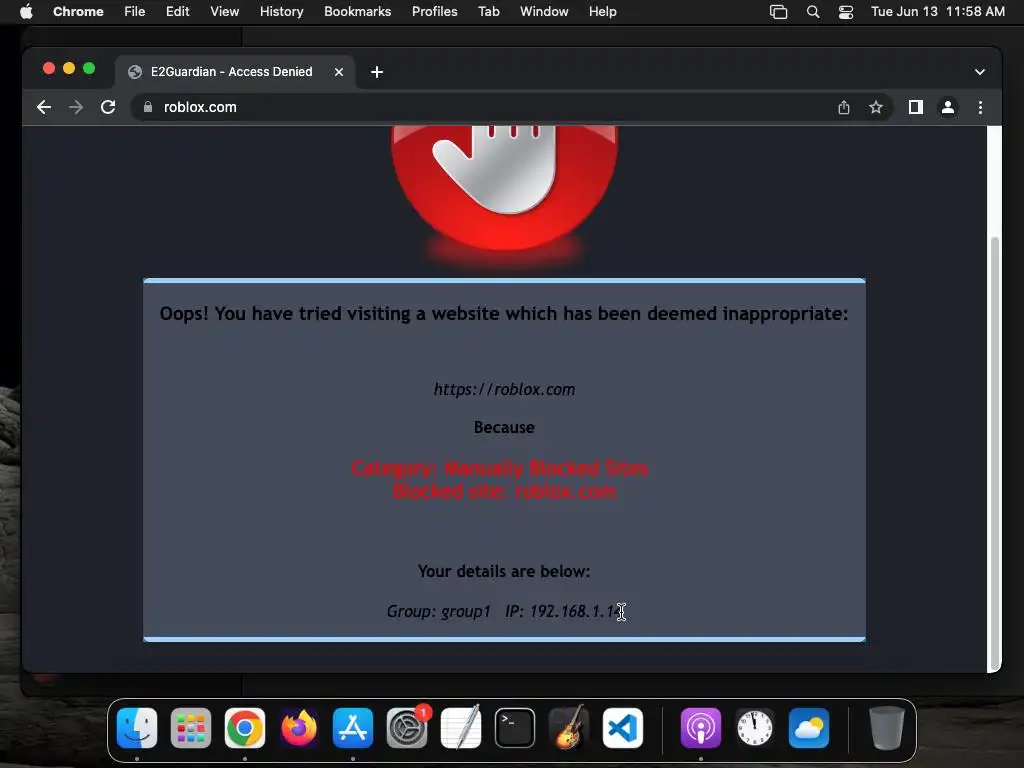Screen dimensions: 1024x768
Task: Open the Tab menu
Action: pos(488,12)
